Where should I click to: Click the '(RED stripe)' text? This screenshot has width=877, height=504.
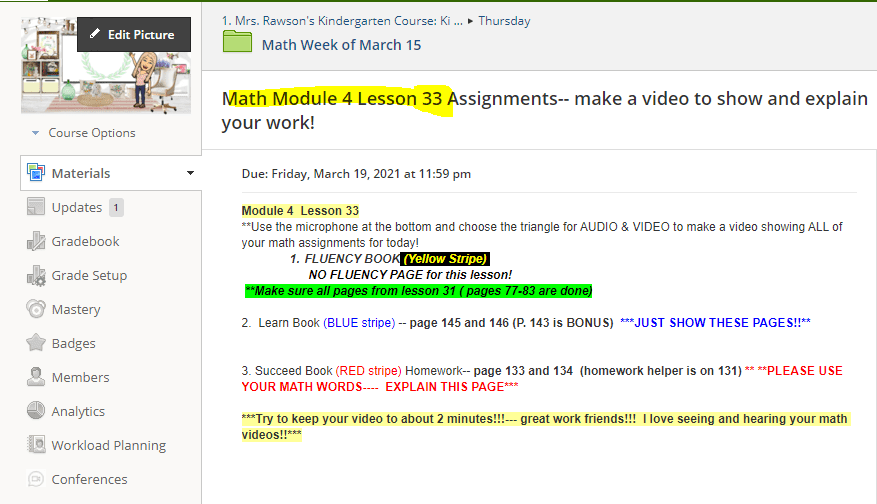[x=369, y=371]
